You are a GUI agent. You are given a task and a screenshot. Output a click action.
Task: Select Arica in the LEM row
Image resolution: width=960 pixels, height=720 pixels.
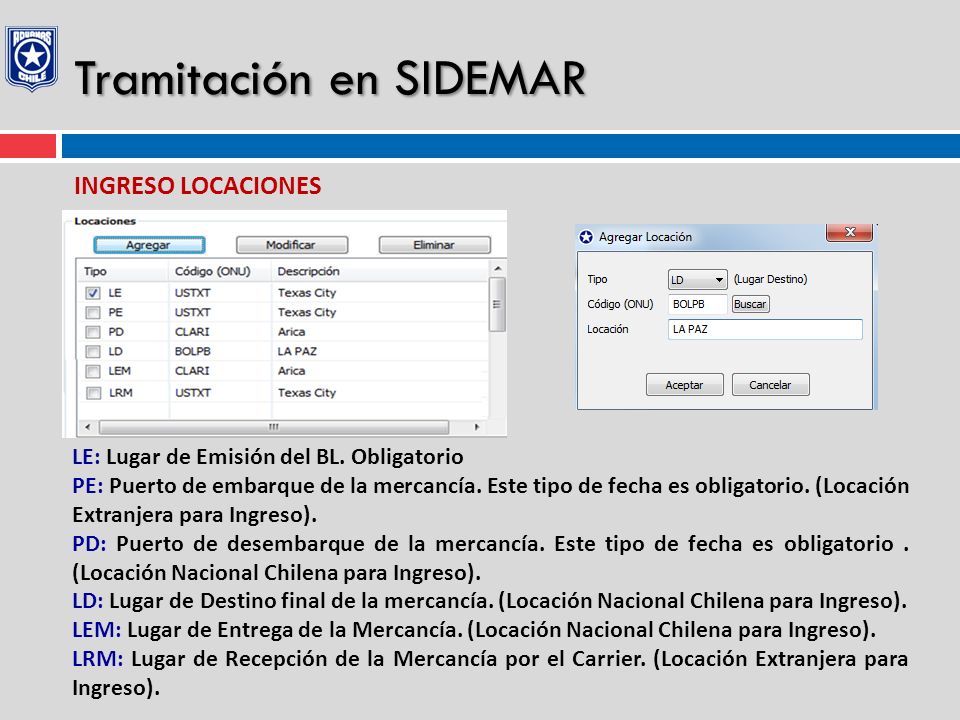coord(291,371)
